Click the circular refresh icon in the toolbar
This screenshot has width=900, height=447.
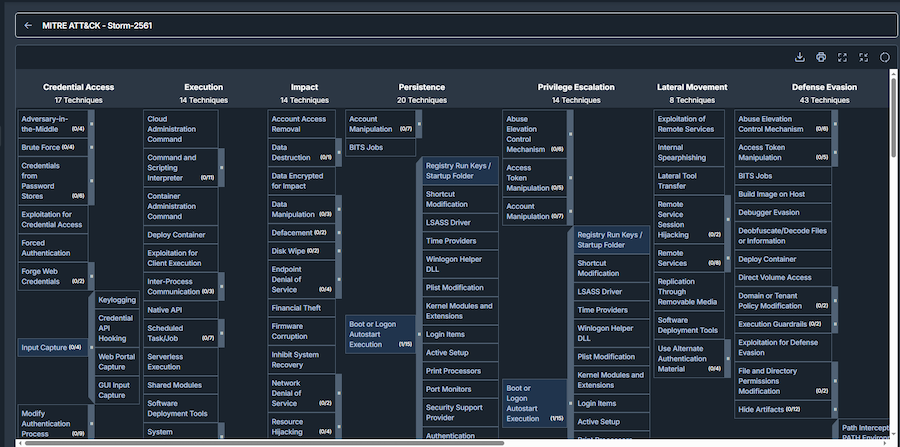click(x=885, y=57)
